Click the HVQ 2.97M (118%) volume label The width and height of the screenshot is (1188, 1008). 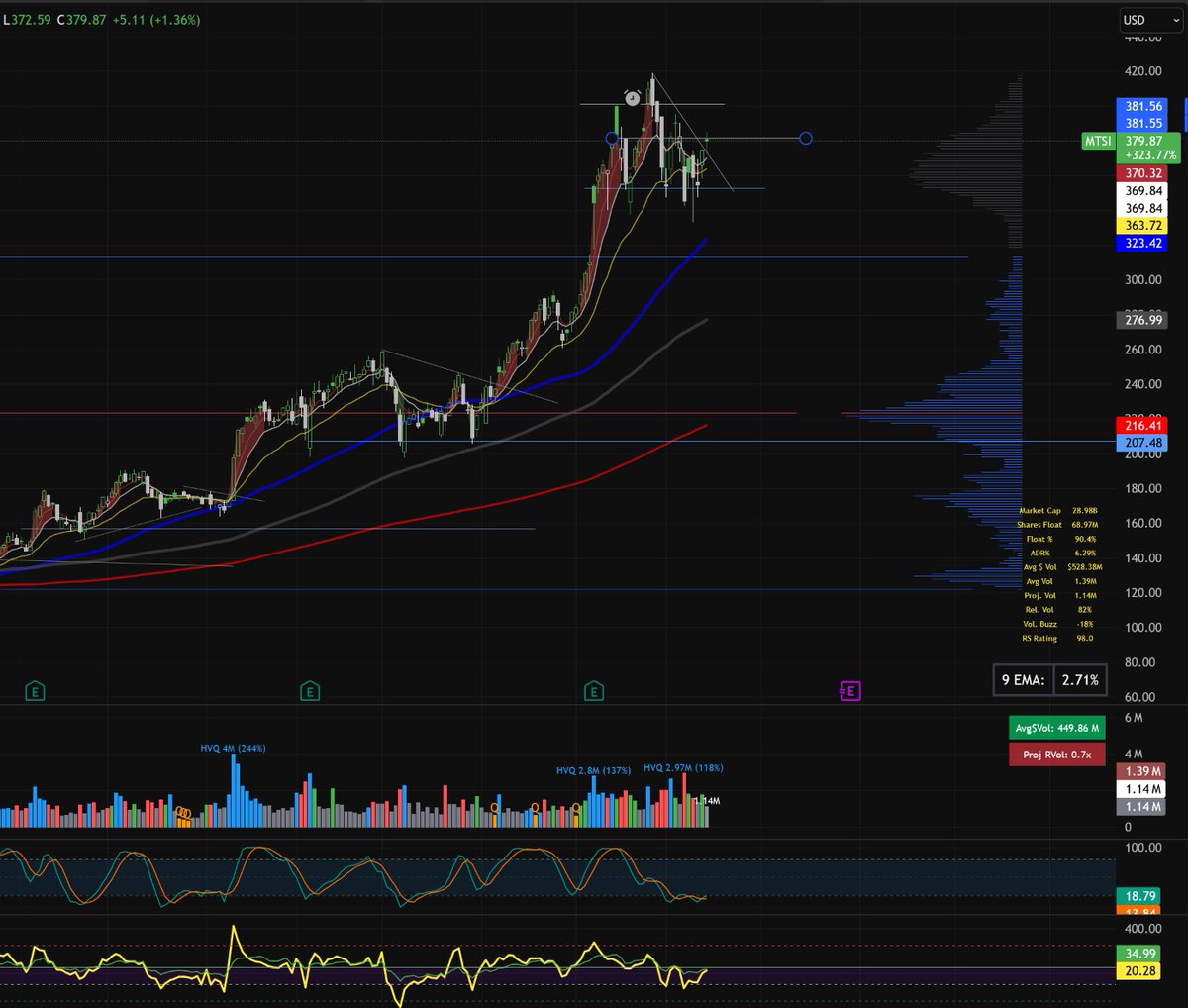click(x=683, y=767)
